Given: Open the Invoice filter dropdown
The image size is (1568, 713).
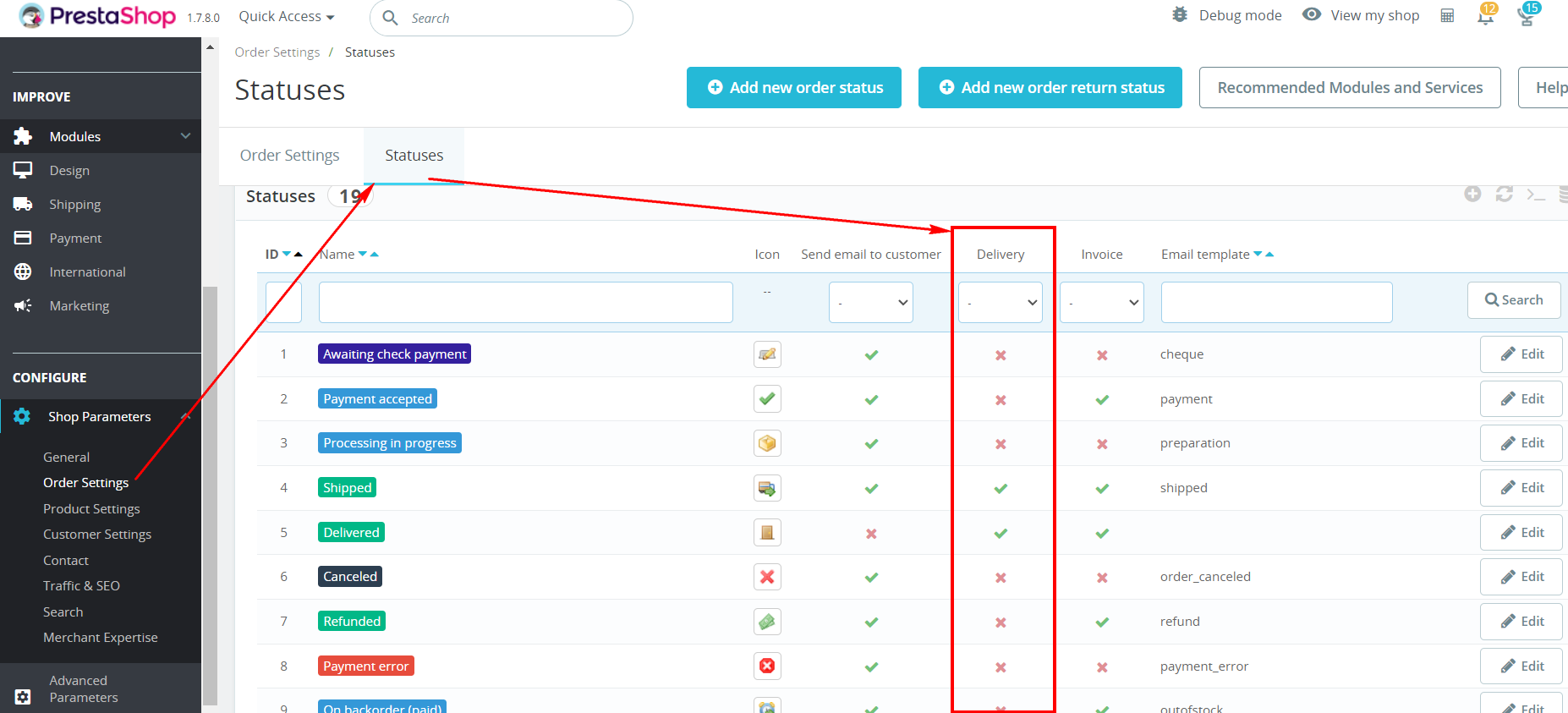Looking at the screenshot, I should point(1102,302).
